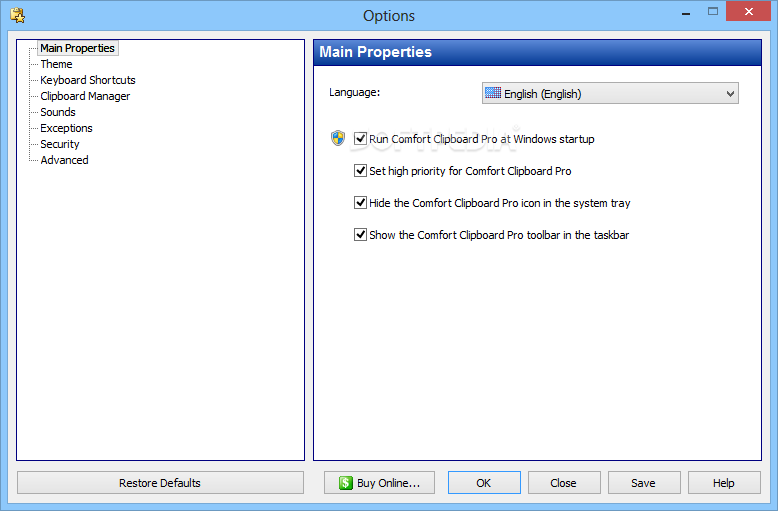Screen dimensions: 778x511
Task: Maximize the Options window
Action: point(713,11)
